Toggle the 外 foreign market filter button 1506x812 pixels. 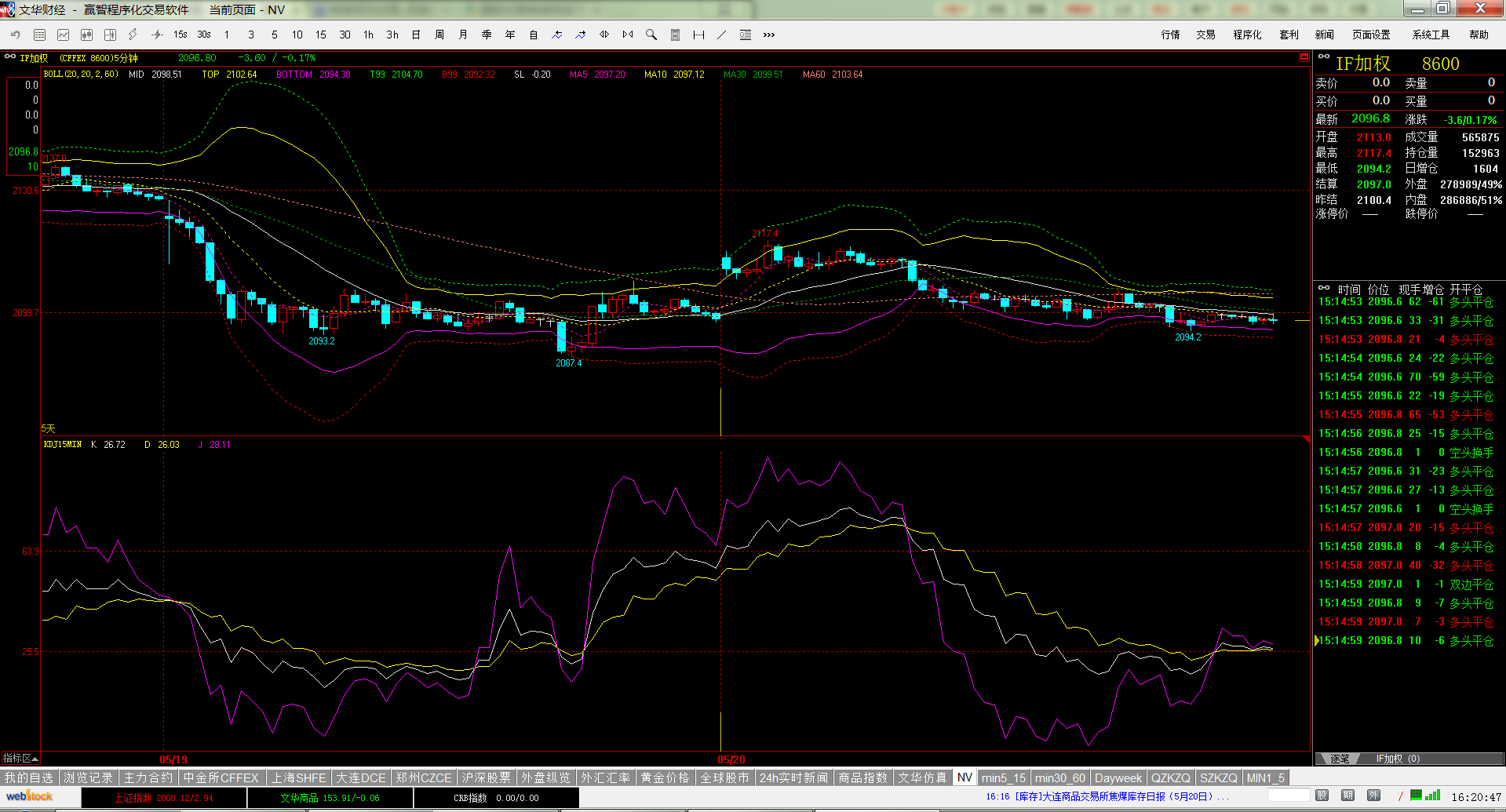pyautogui.click(x=1373, y=796)
